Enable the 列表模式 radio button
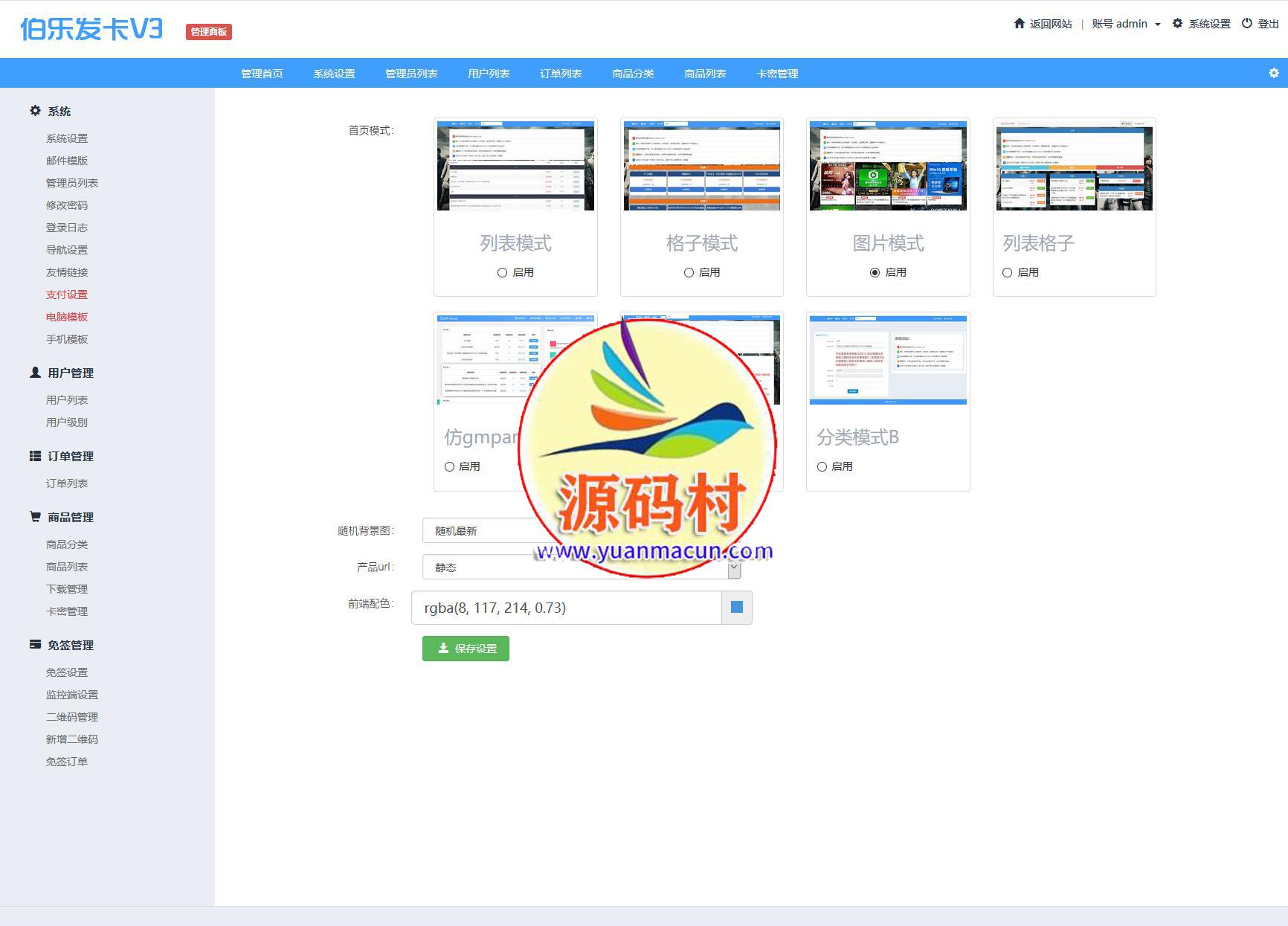This screenshot has width=1288, height=926. 503,273
